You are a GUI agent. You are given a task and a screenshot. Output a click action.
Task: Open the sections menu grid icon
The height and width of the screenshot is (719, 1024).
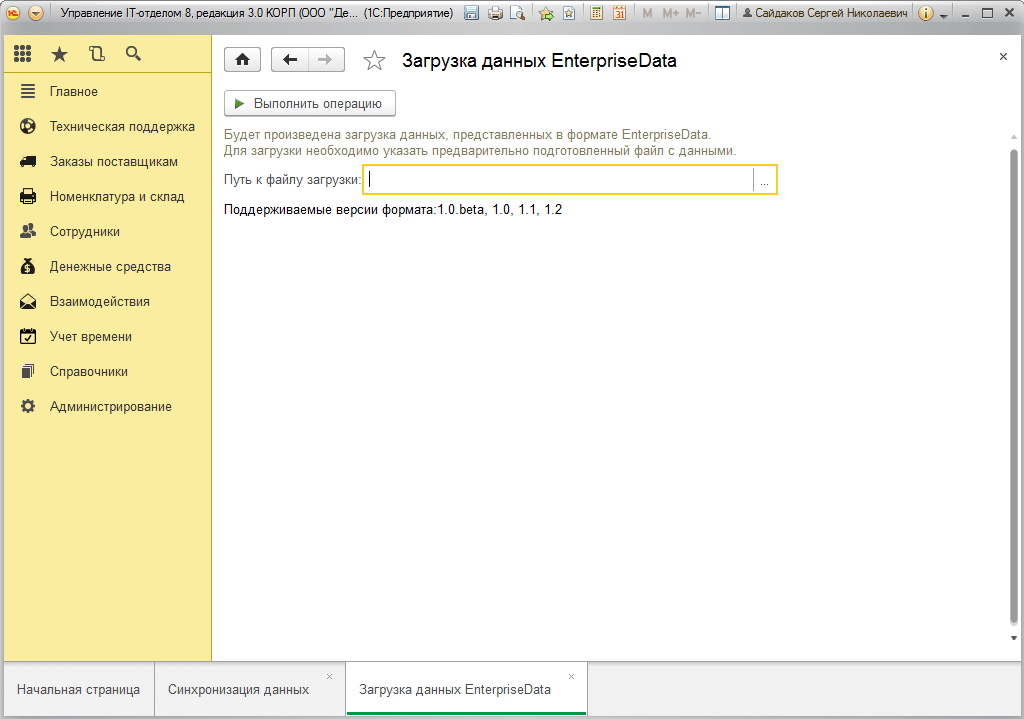click(23, 54)
